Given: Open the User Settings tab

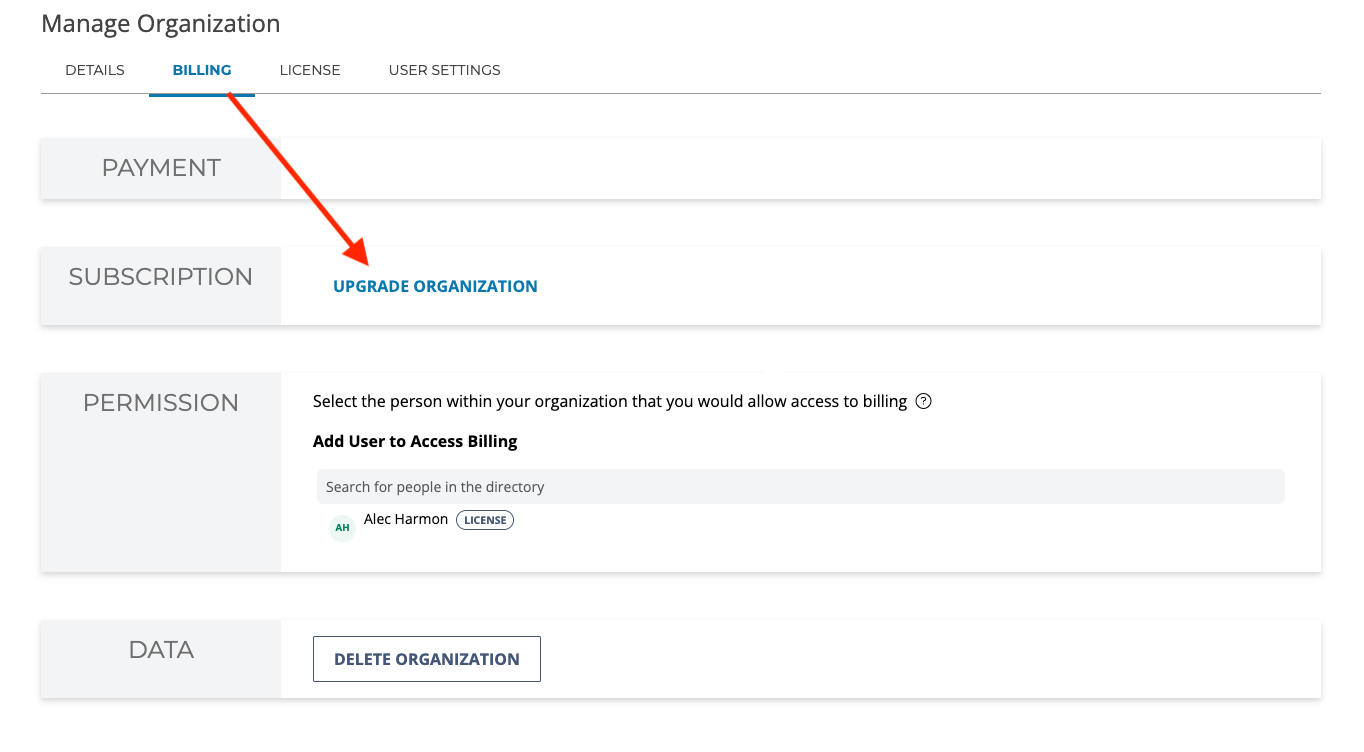Looking at the screenshot, I should click(445, 70).
